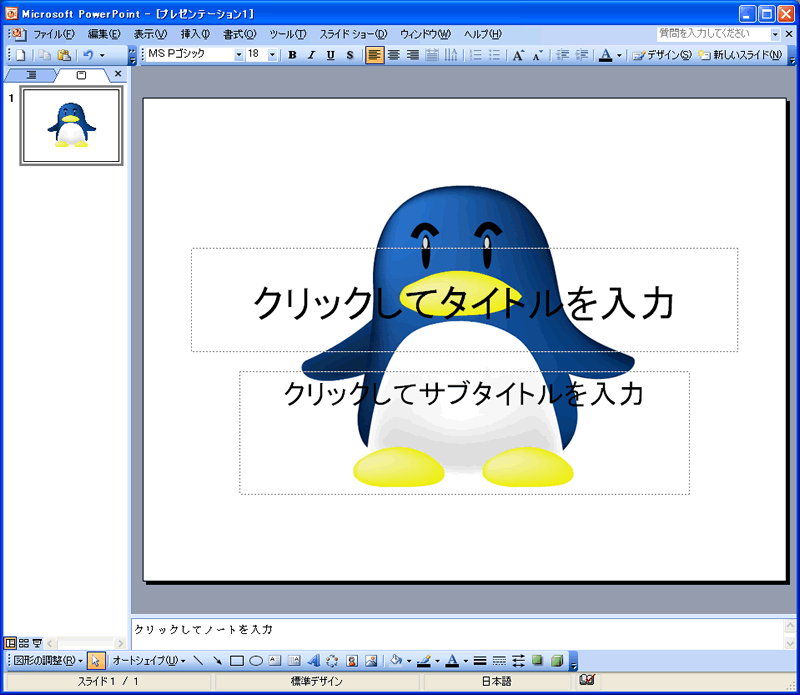Open the help question box dropdown arrow
This screenshot has width=800, height=695.
(775, 34)
